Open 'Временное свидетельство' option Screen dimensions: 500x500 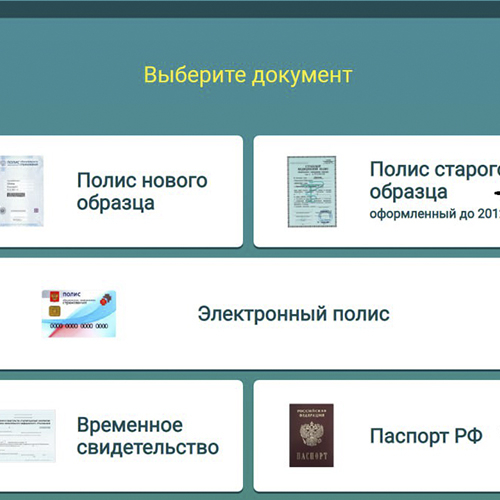148,436
